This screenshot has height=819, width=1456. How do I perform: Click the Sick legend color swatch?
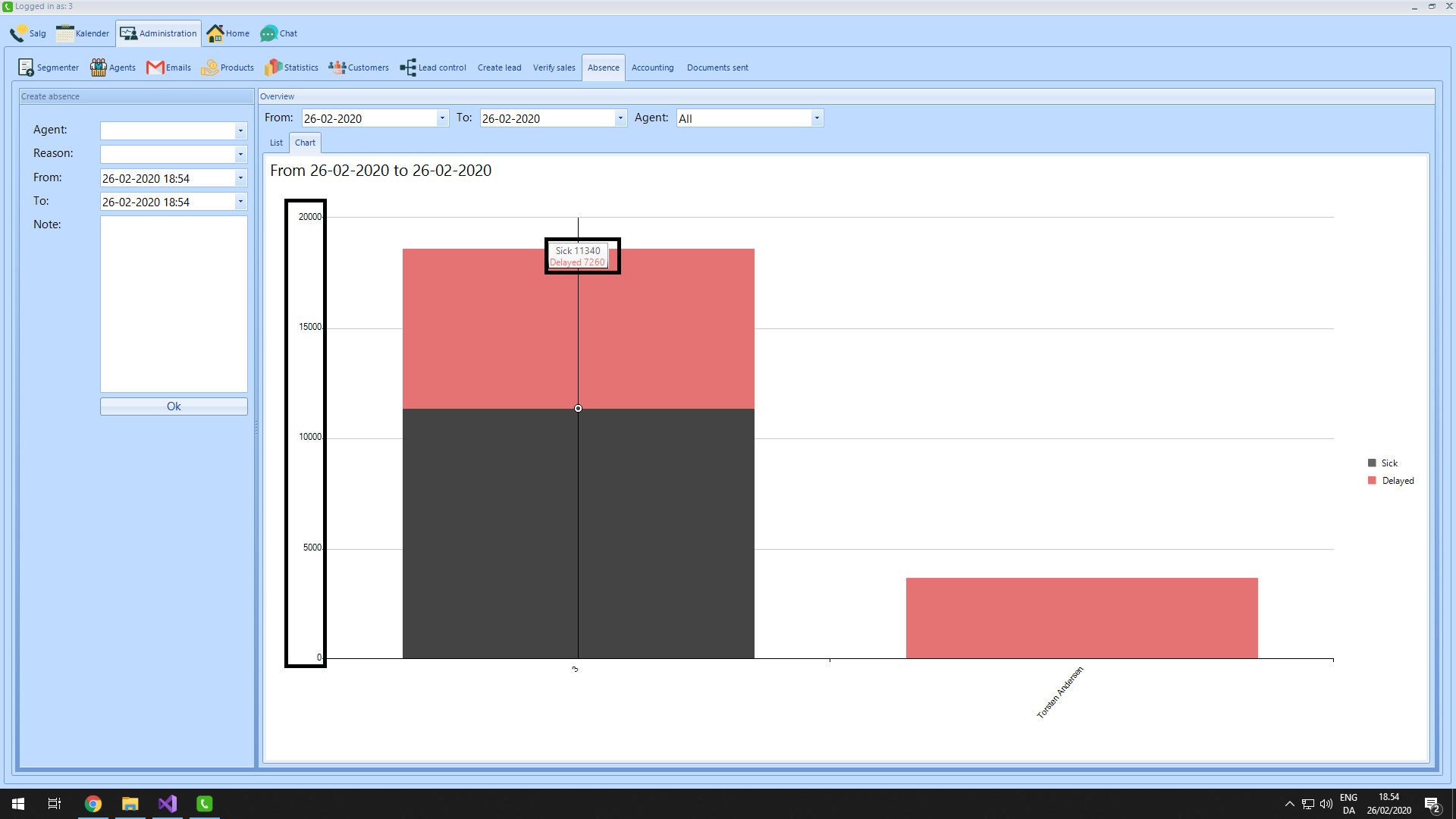coord(1372,463)
